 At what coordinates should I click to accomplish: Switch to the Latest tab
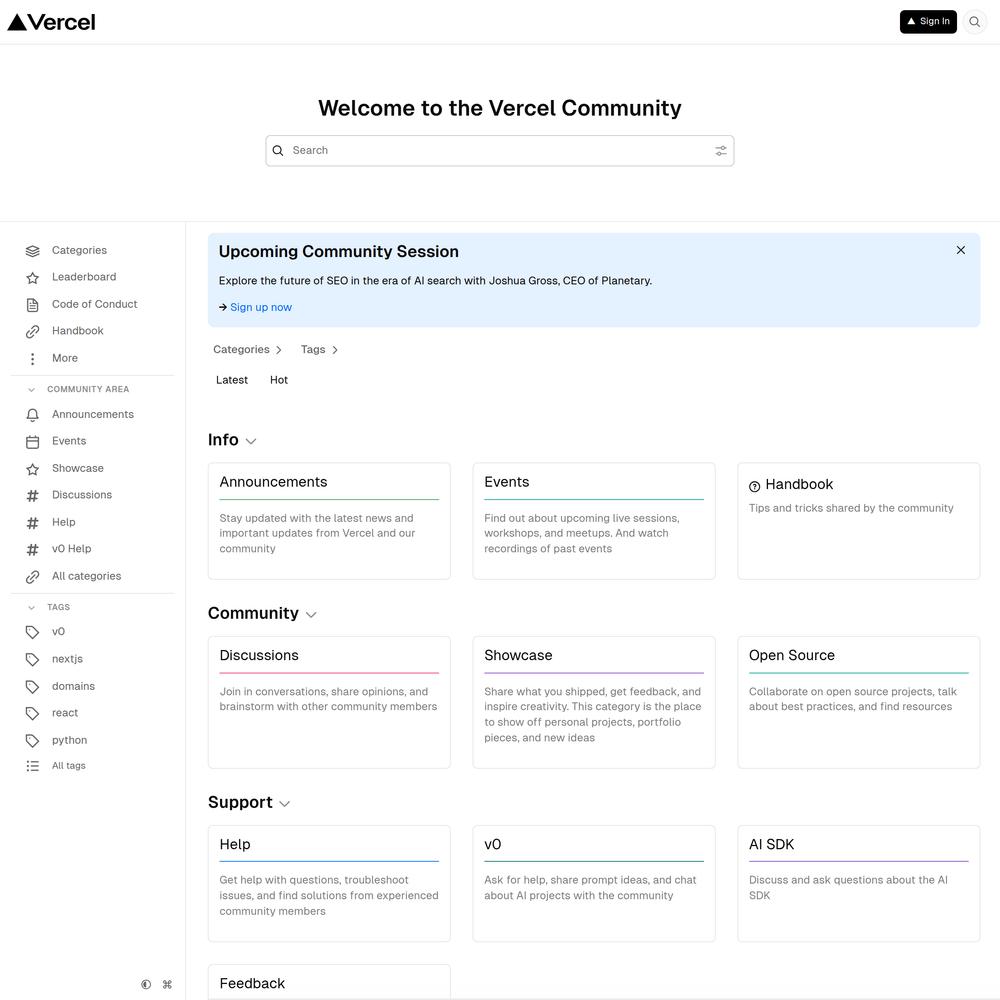tap(232, 380)
